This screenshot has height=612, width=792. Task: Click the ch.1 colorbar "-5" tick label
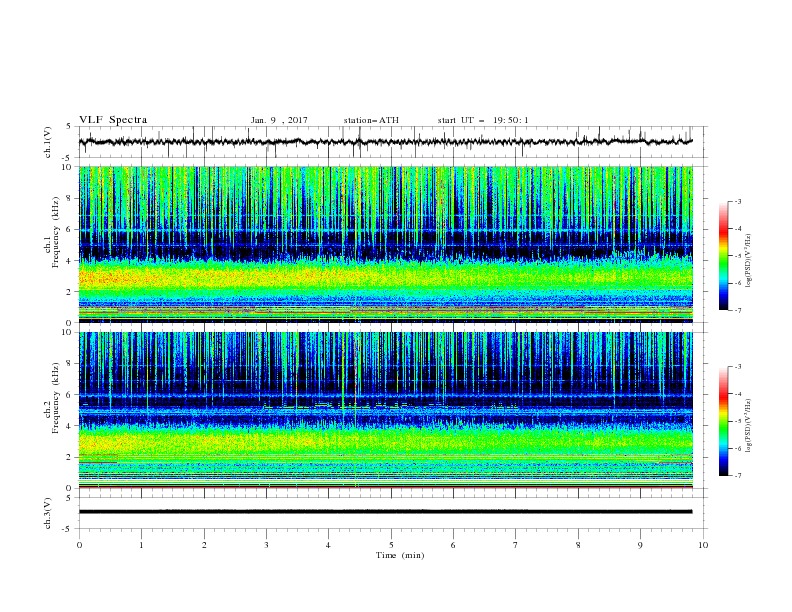[x=738, y=256]
